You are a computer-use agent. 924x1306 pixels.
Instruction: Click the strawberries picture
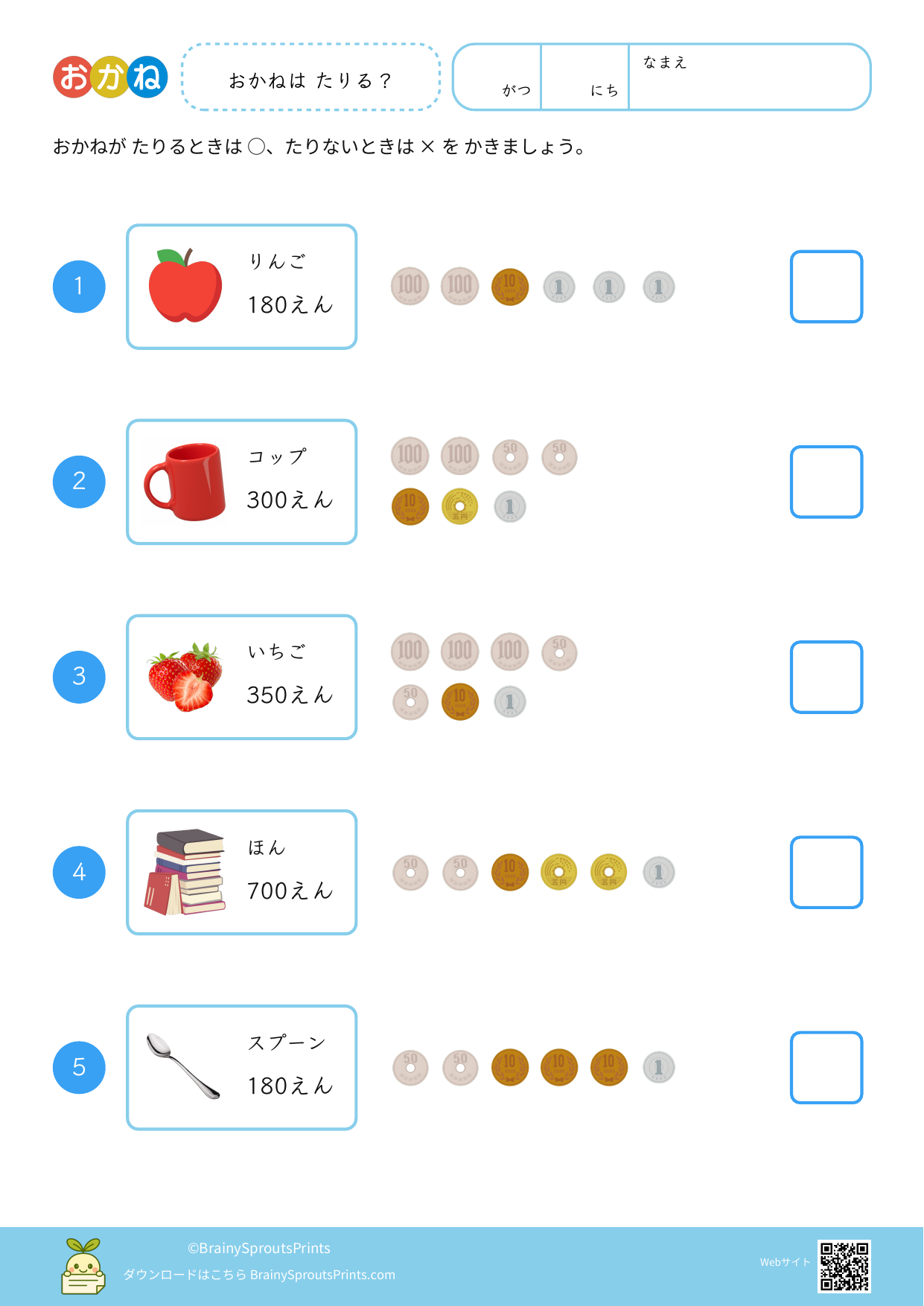tap(185, 677)
